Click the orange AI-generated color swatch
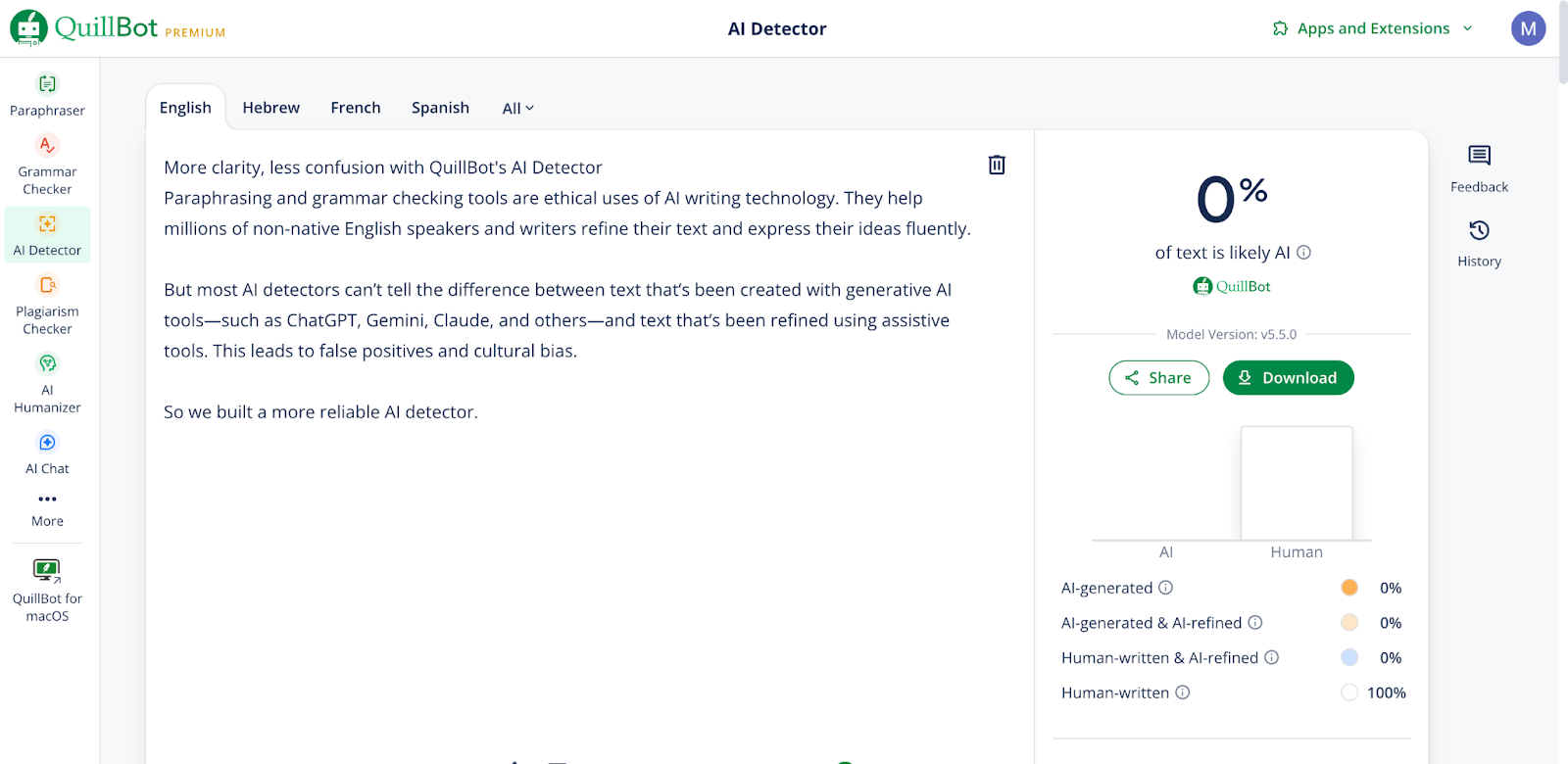The image size is (1568, 764). (x=1349, y=588)
